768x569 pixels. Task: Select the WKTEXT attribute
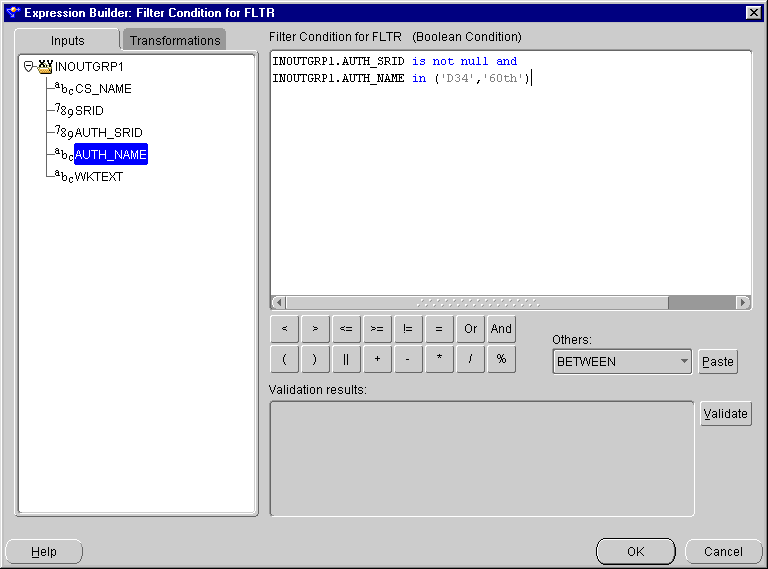coord(98,177)
